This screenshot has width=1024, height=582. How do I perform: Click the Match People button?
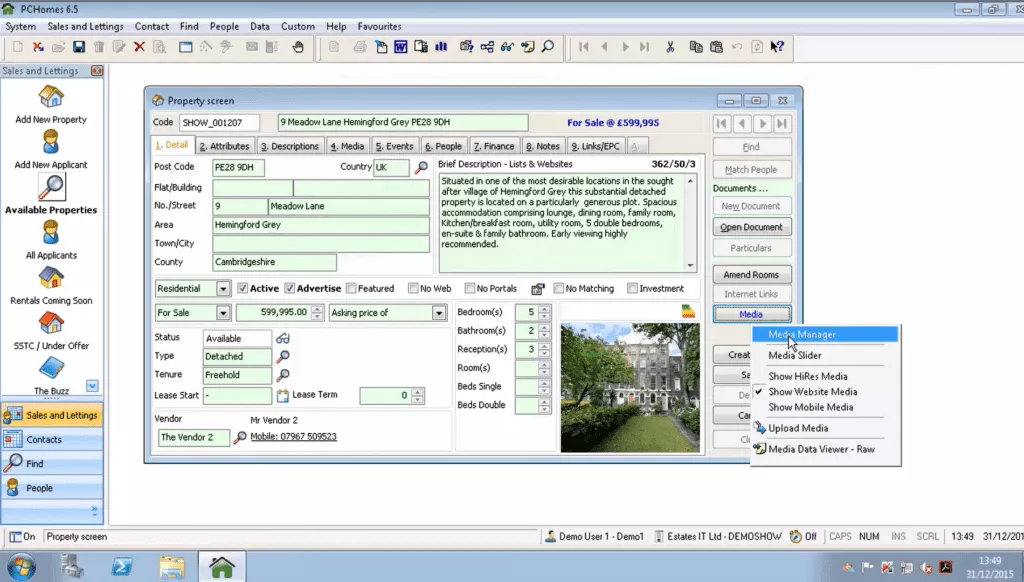coord(752,170)
